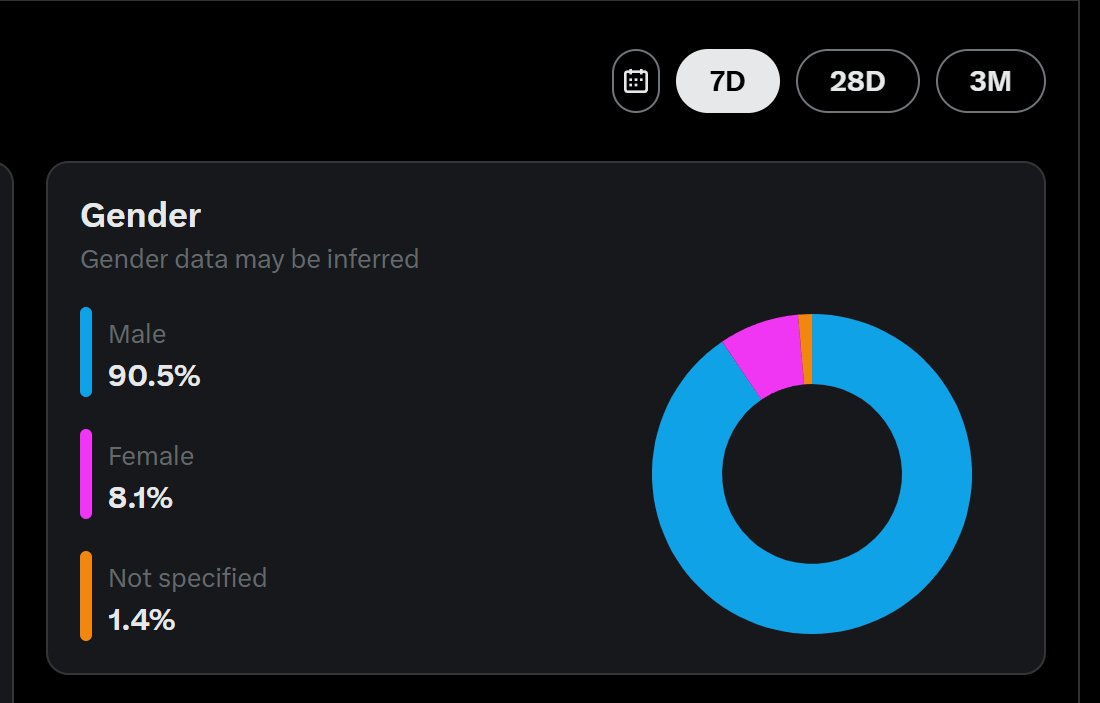Viewport: 1100px width, 703px height.
Task: Click the Male legend label
Action: (137, 334)
